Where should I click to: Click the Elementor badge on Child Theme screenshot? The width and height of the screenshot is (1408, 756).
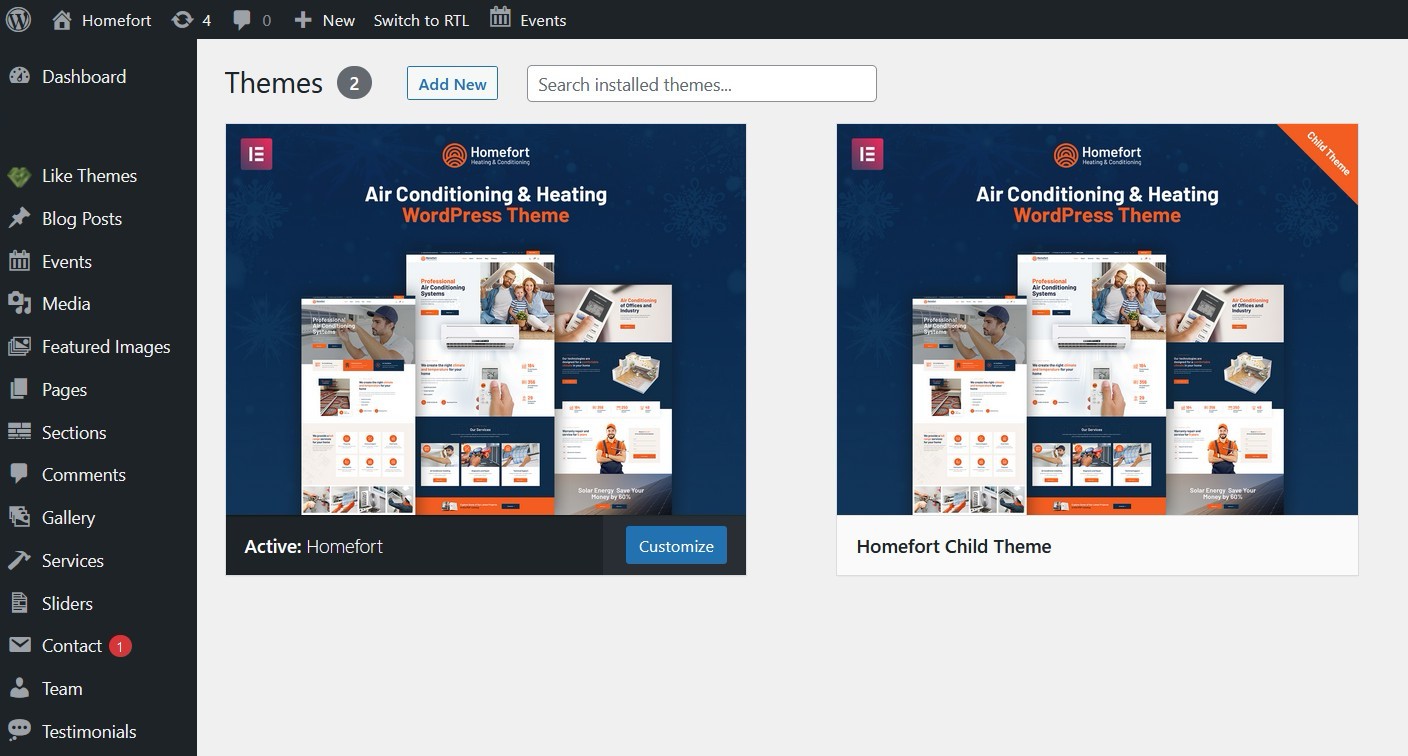pyautogui.click(x=867, y=154)
